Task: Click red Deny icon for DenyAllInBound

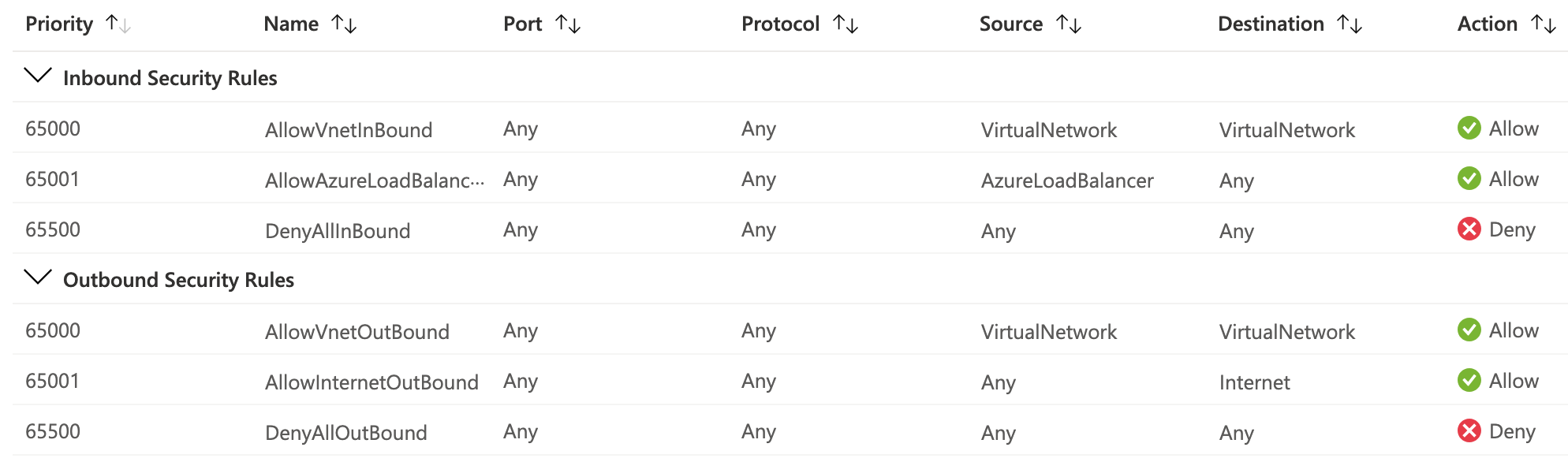Action: click(x=1469, y=229)
